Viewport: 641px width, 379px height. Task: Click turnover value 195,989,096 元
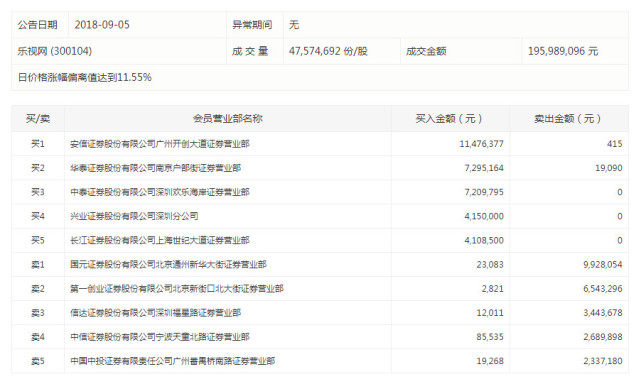[563, 51]
